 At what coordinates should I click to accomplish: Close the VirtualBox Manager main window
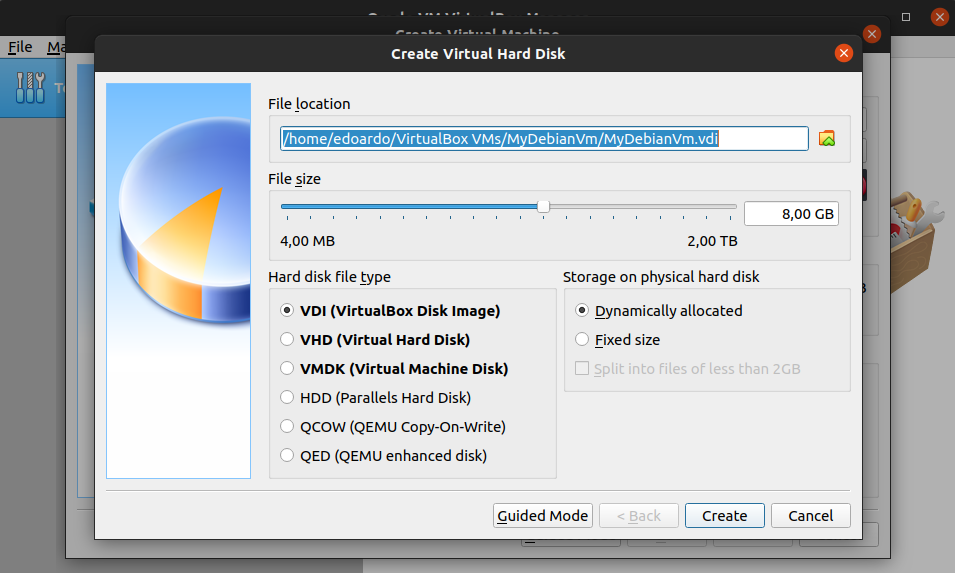pyautogui.click(x=940, y=17)
